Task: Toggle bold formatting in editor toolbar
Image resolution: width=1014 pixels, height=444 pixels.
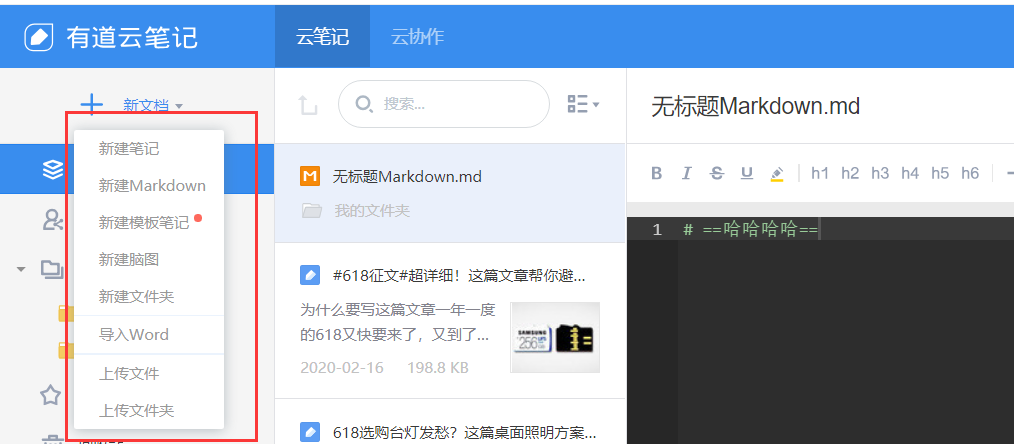Action: pyautogui.click(x=656, y=173)
